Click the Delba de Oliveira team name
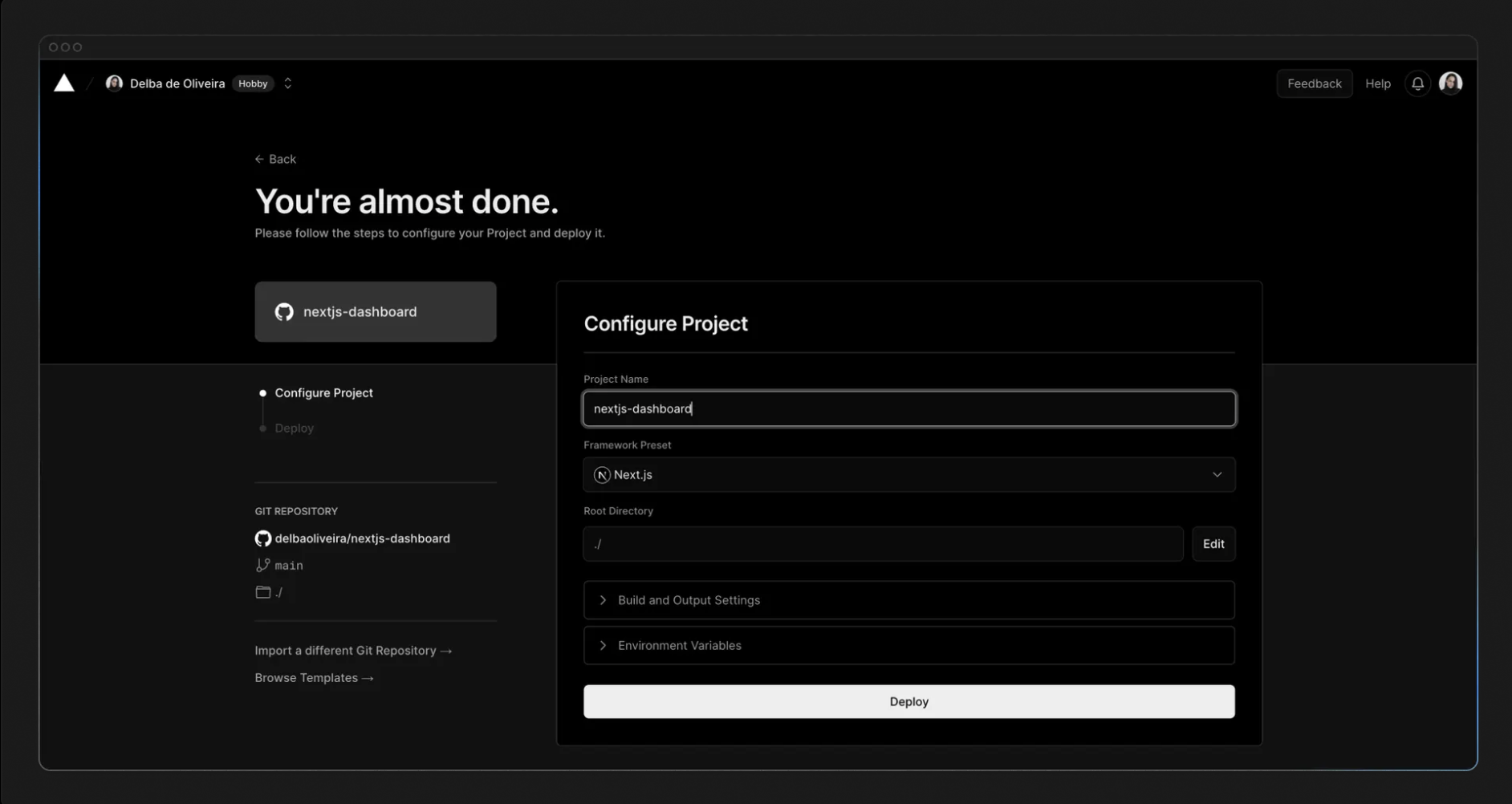 [177, 83]
